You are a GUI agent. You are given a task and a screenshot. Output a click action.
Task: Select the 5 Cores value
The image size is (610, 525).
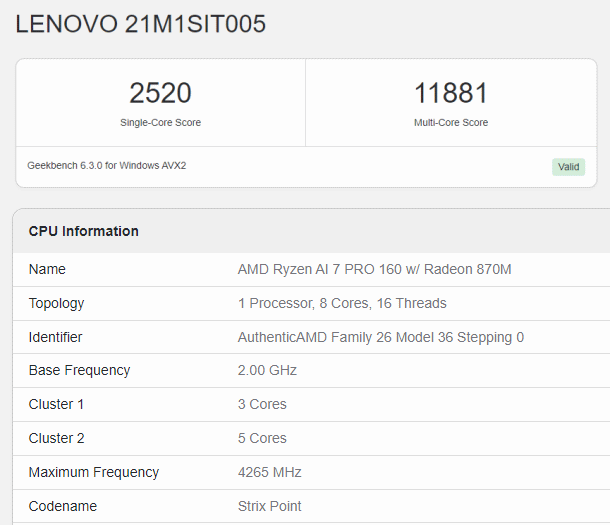[262, 438]
